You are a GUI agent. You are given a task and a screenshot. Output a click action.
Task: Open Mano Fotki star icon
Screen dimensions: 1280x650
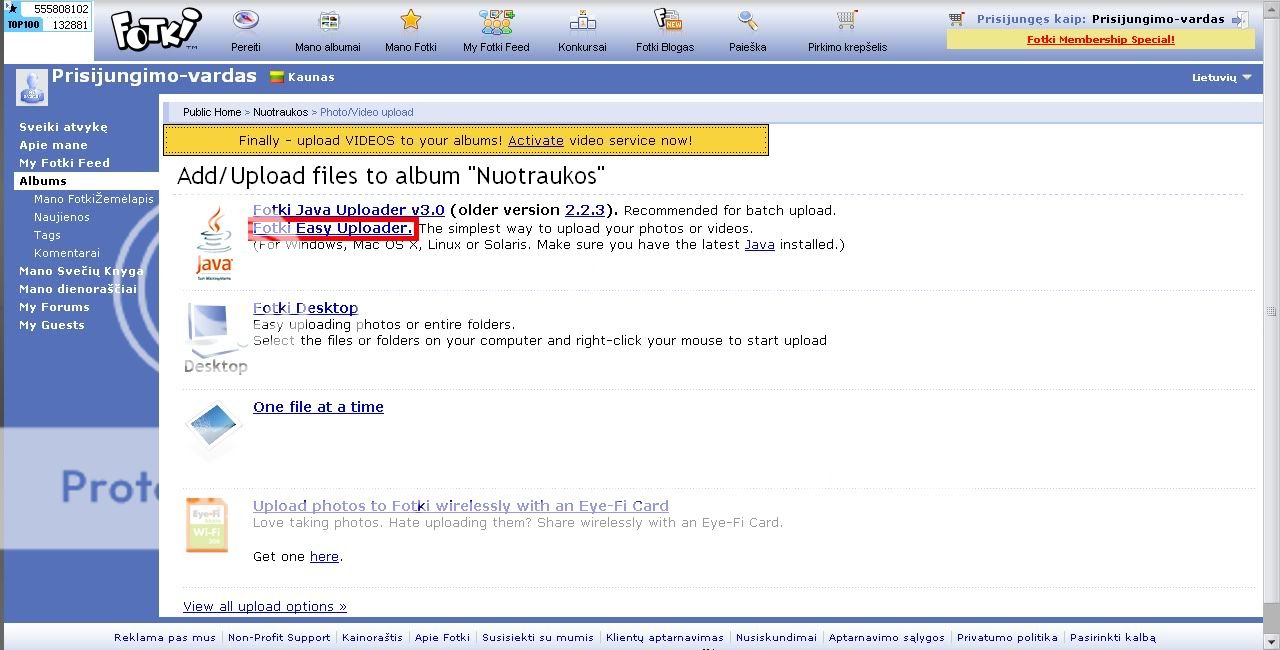pos(410,20)
